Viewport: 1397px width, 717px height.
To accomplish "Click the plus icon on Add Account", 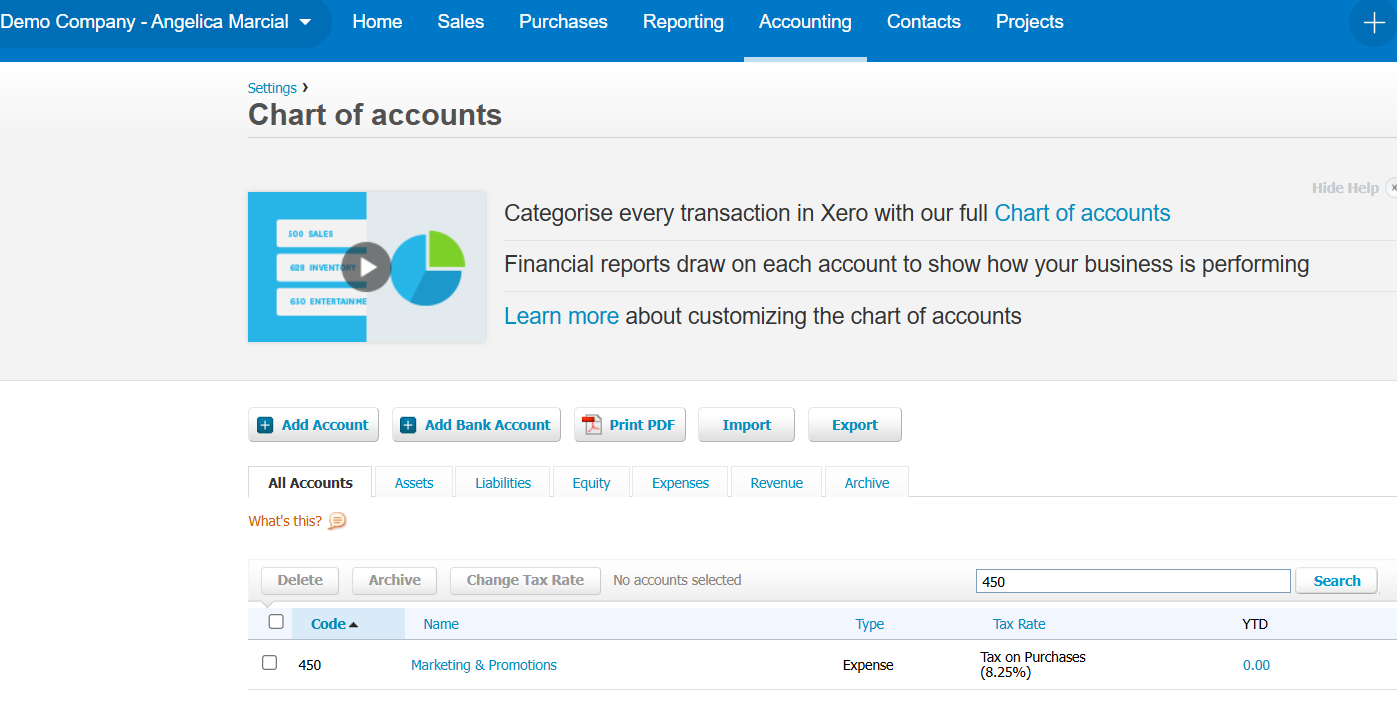I will coord(265,425).
